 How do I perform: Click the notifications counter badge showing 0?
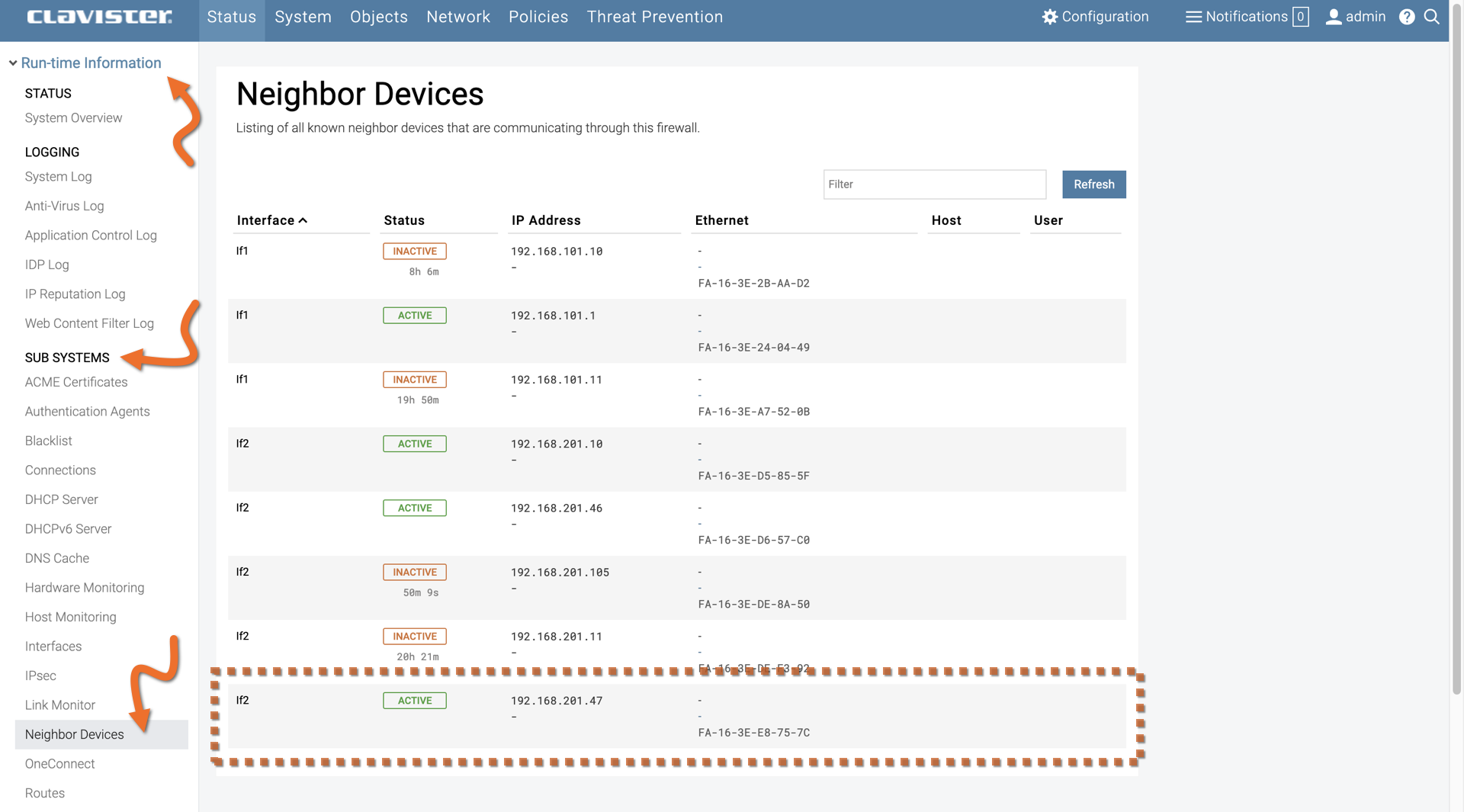(1300, 16)
